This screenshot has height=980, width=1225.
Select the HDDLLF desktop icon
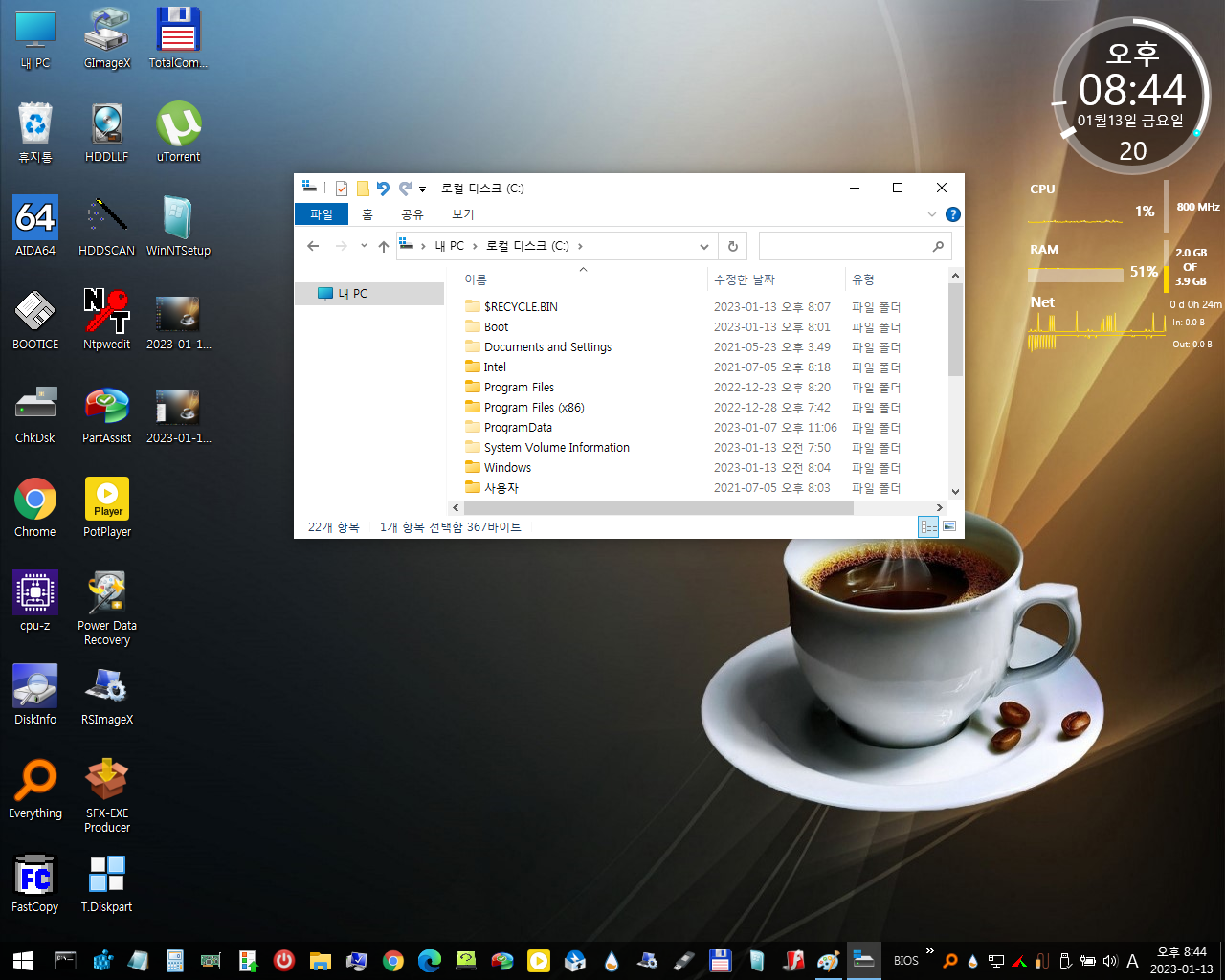point(107,132)
